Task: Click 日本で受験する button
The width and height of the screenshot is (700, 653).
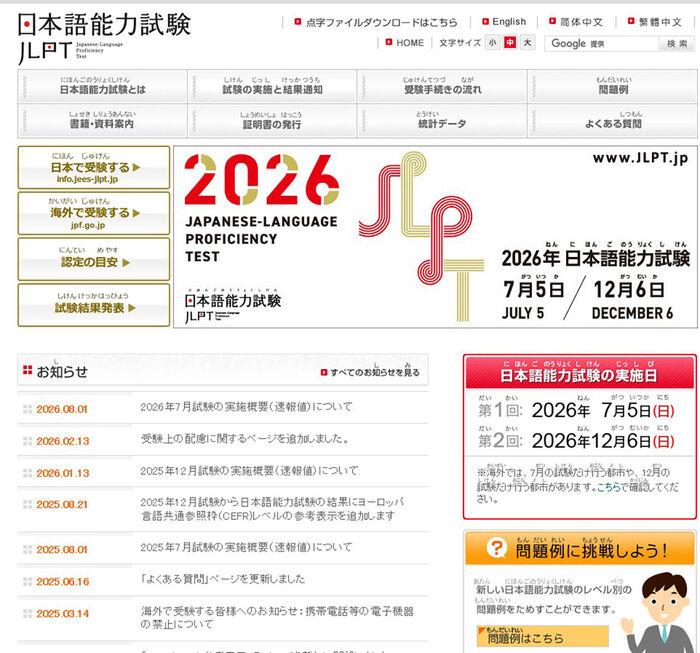Action: pyautogui.click(x=94, y=167)
